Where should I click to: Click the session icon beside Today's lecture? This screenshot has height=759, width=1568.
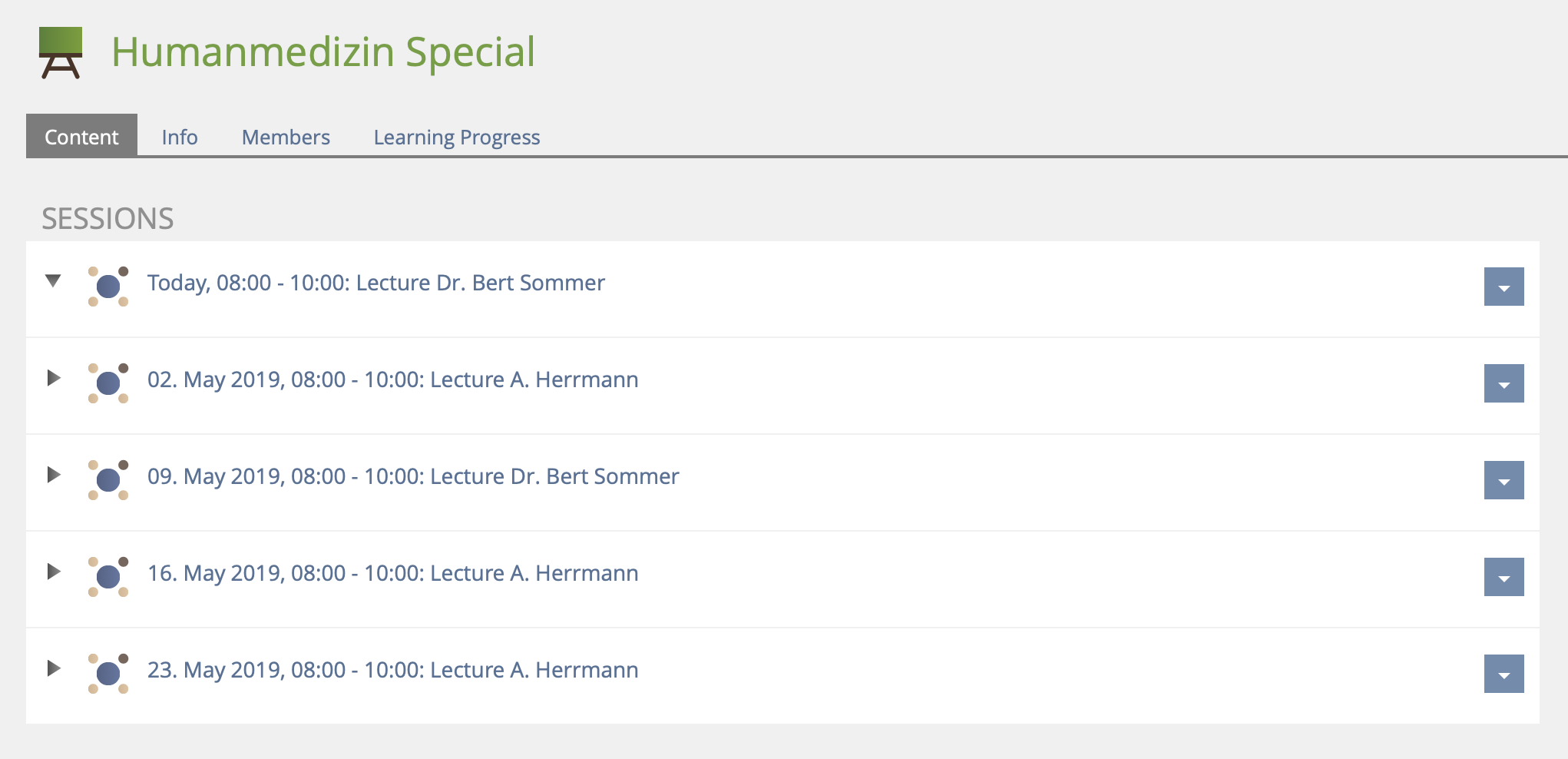pyautogui.click(x=108, y=287)
